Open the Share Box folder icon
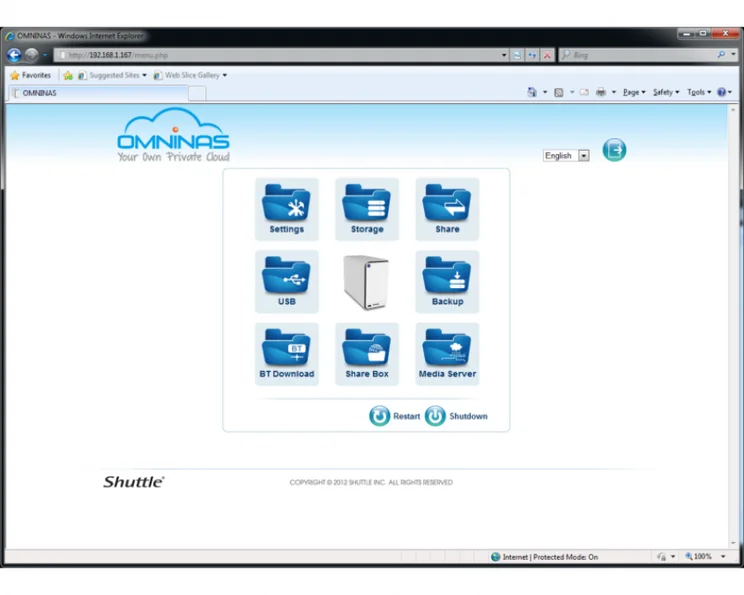This screenshot has height=595, width=744. (x=367, y=354)
